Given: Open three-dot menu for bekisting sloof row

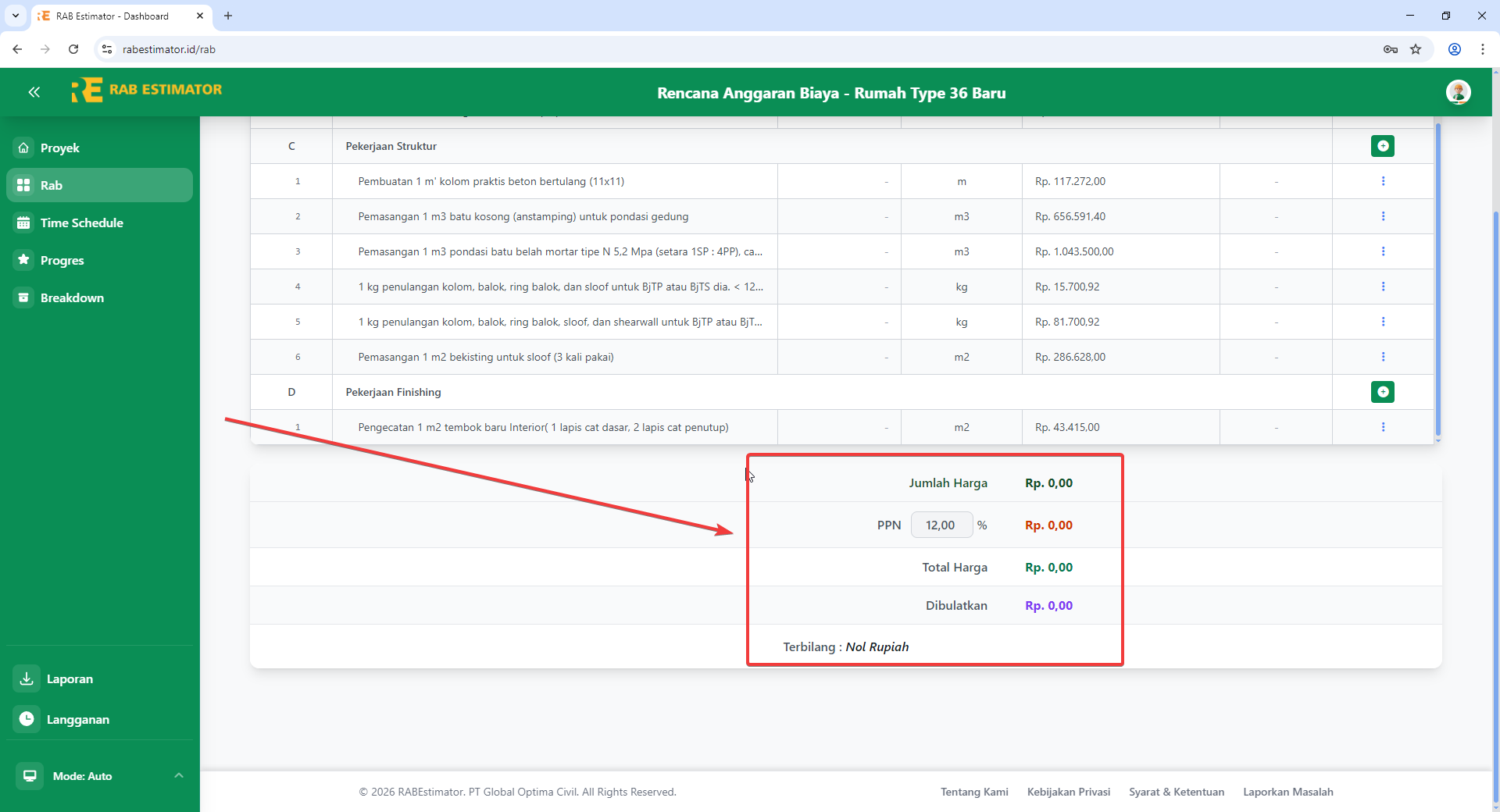Looking at the screenshot, I should 1383,357.
